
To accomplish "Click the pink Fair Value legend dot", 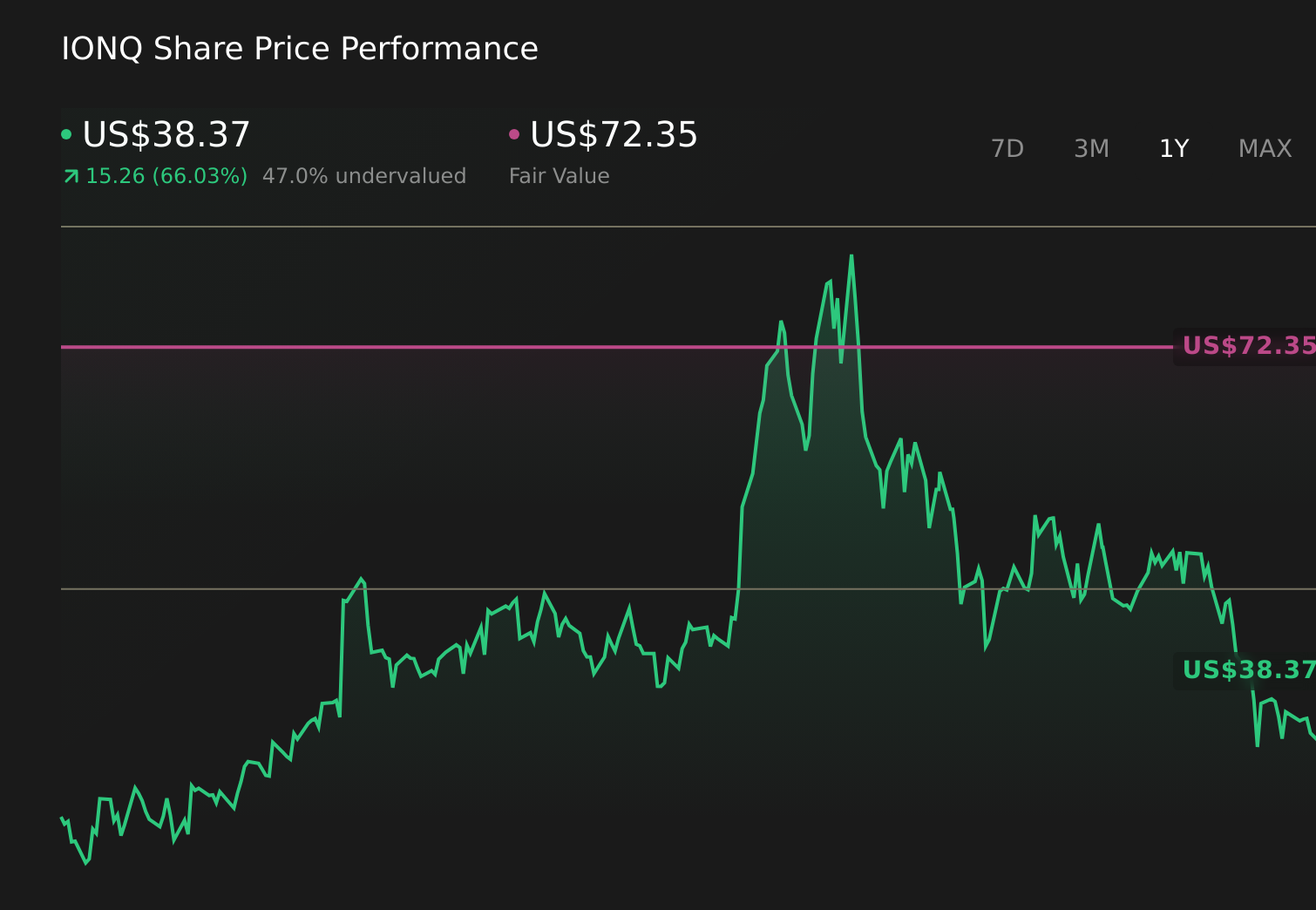I will 515,133.
